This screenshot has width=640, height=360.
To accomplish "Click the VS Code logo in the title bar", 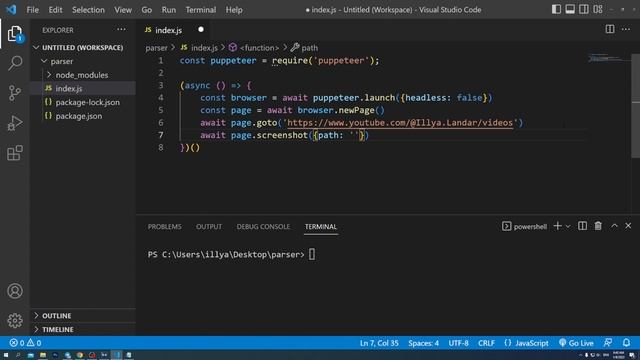I will coord(11,9).
